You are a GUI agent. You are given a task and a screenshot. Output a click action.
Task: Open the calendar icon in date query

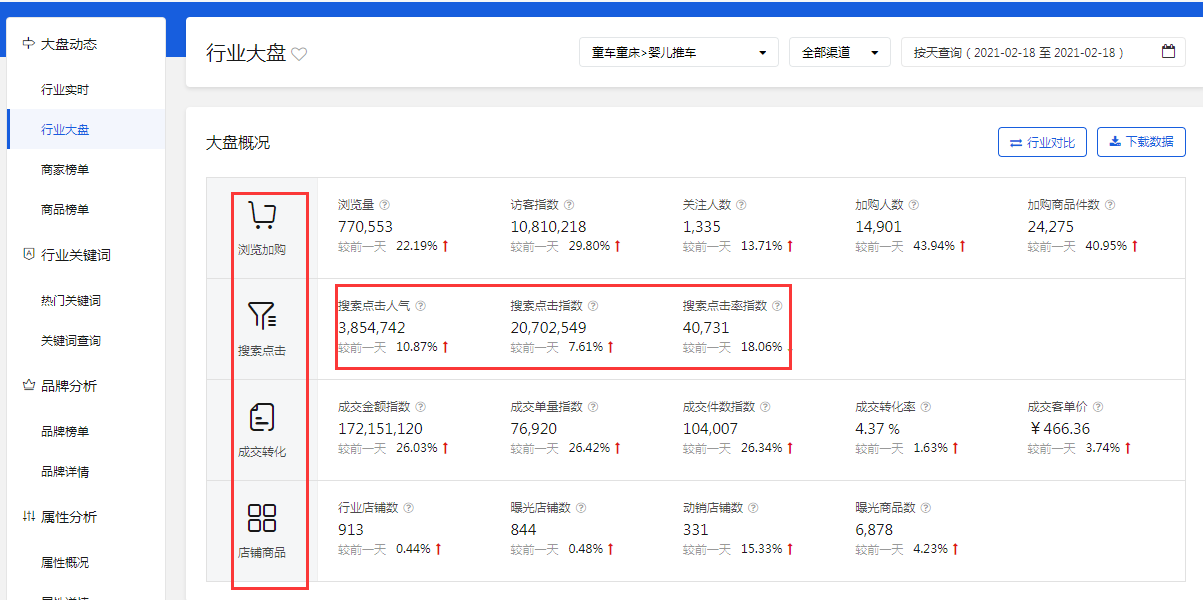coord(1168,52)
